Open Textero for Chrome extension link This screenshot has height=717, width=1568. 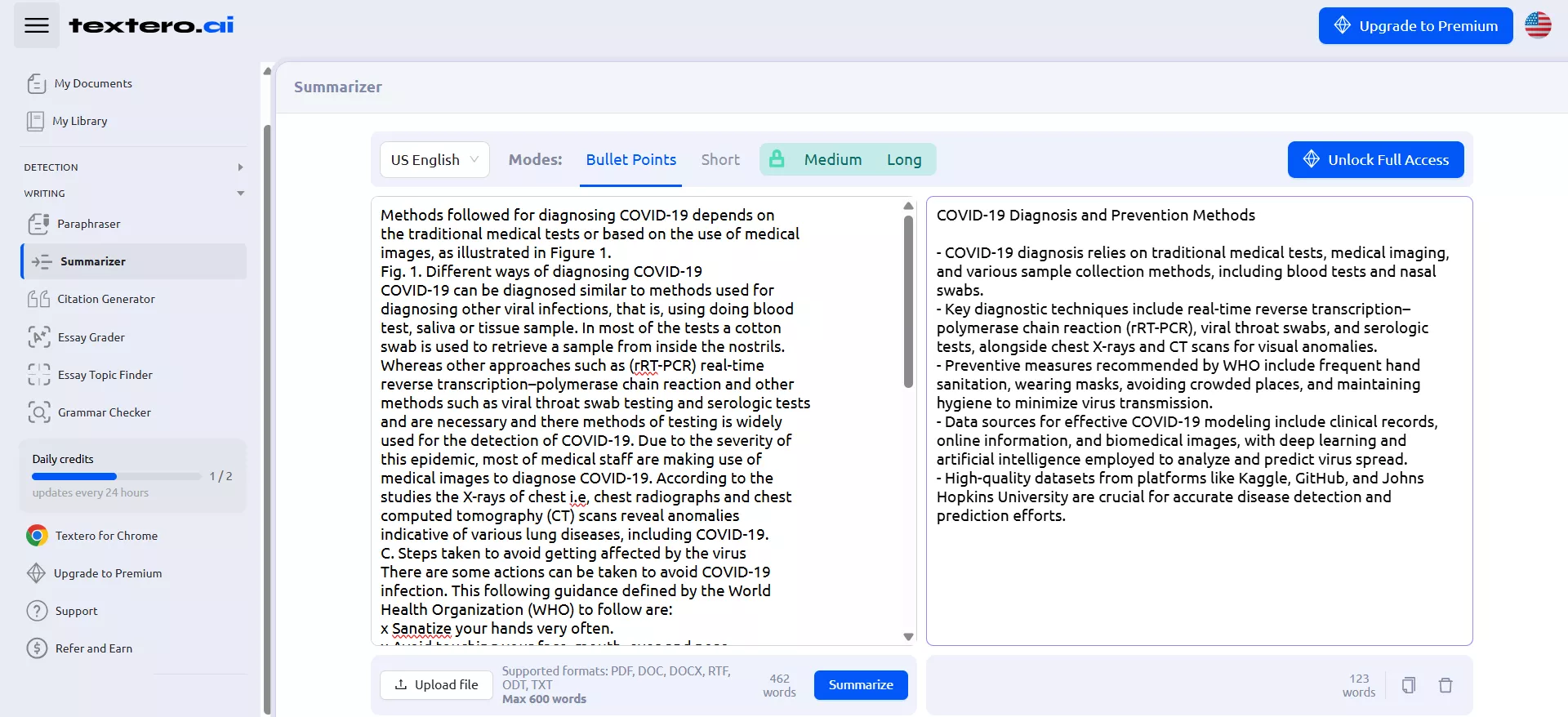point(106,536)
